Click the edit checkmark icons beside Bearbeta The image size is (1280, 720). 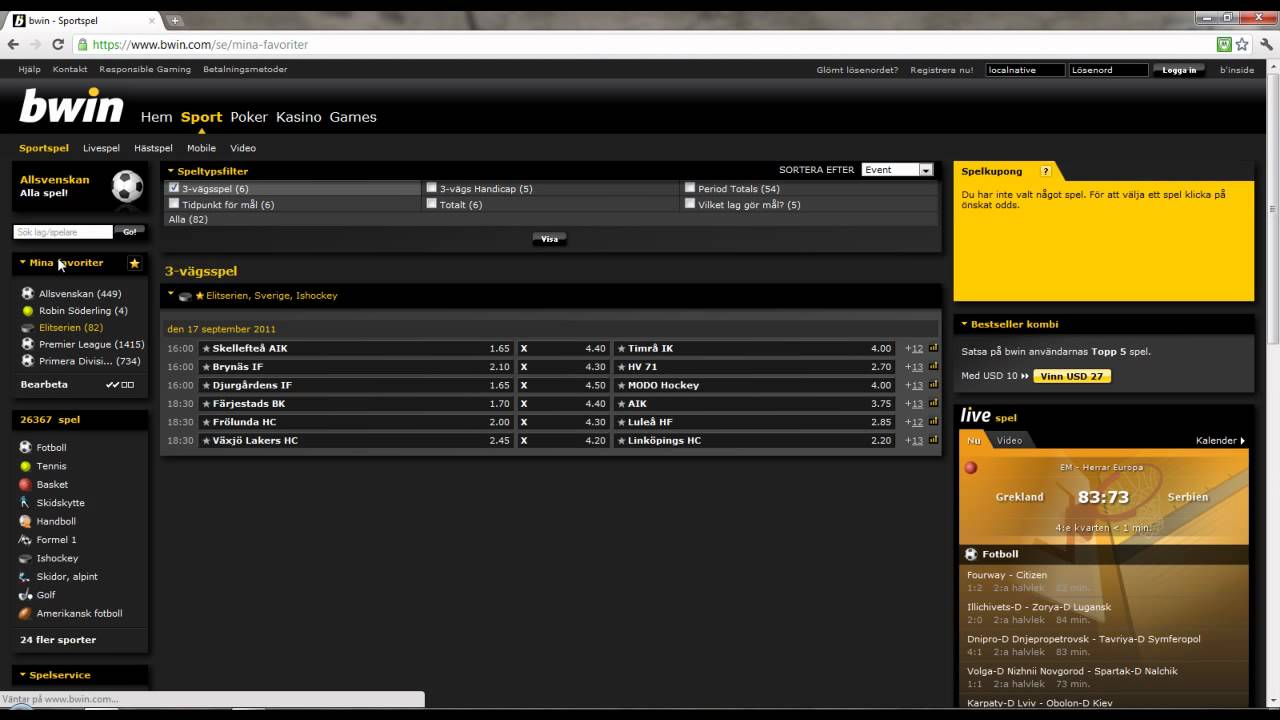[x=120, y=385]
